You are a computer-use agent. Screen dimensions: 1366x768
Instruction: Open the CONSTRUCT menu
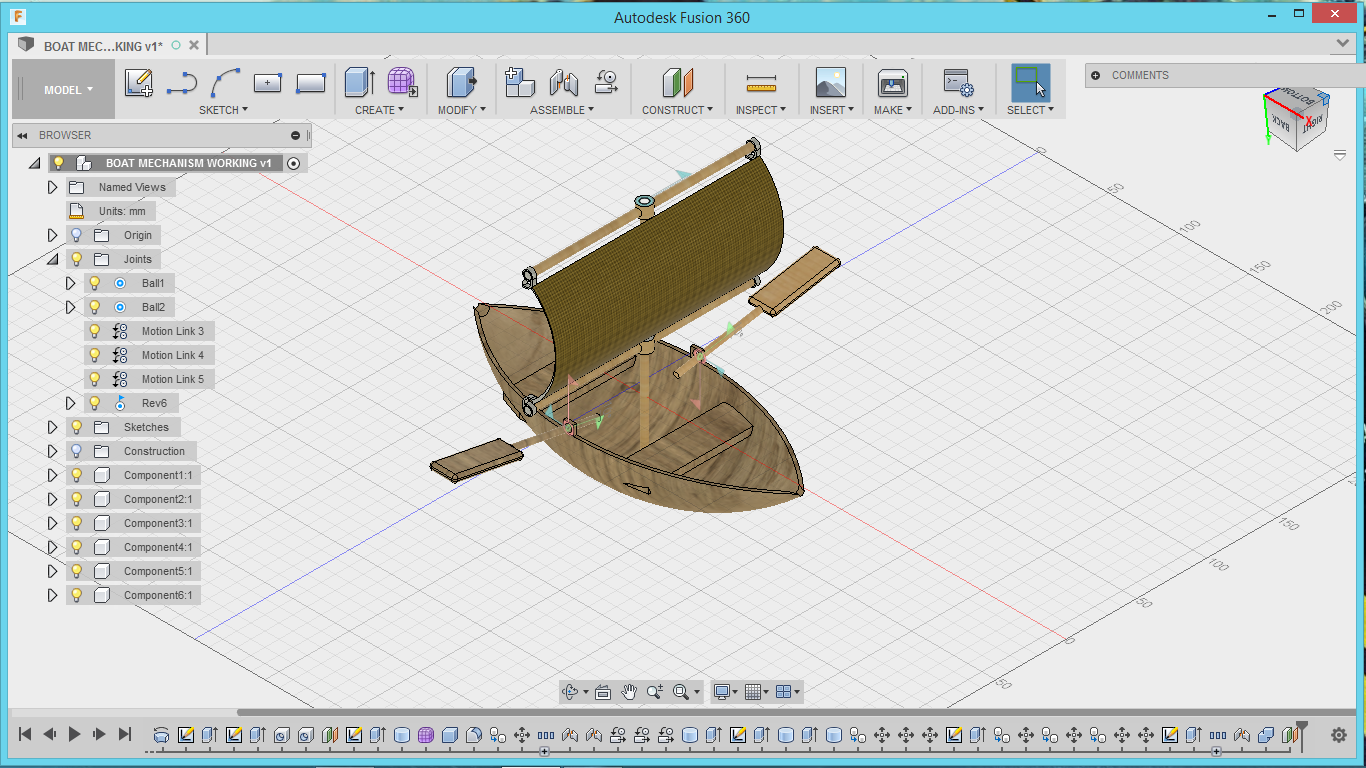tap(677, 110)
